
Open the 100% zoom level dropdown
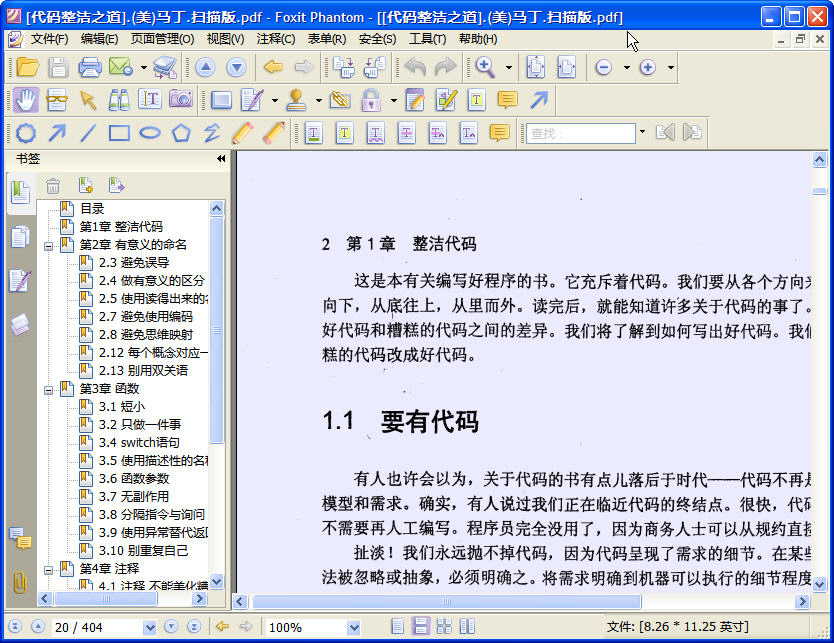[x=354, y=628]
